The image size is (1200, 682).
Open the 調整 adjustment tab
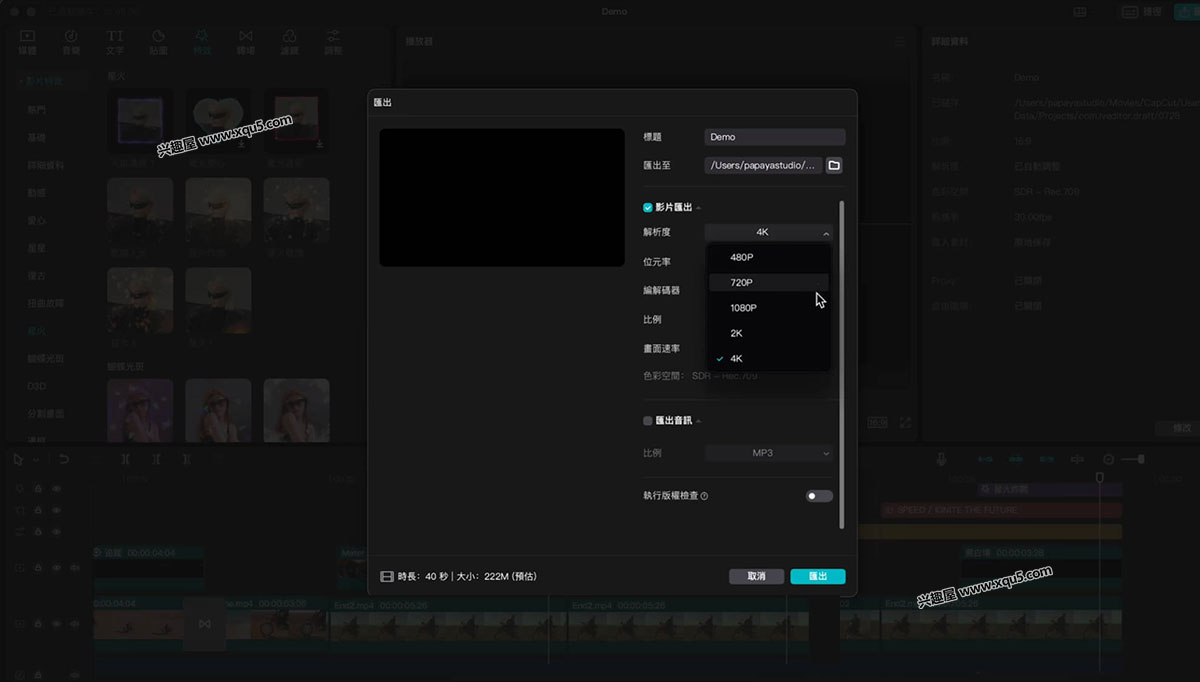tap(333, 42)
